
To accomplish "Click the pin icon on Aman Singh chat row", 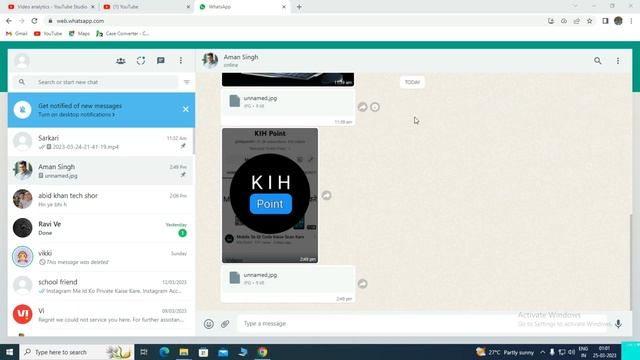I will [x=183, y=175].
